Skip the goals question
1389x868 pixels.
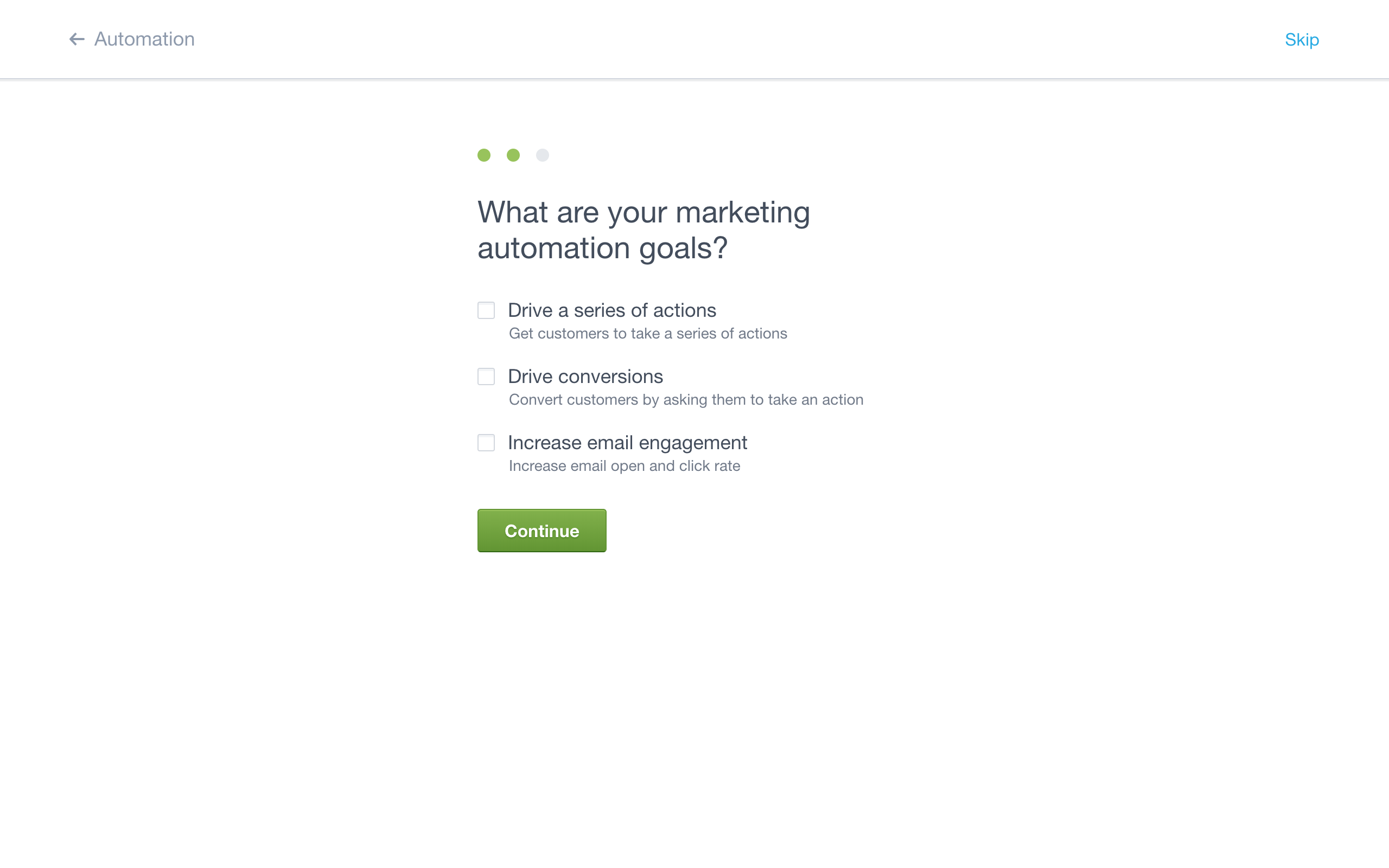point(1301,40)
